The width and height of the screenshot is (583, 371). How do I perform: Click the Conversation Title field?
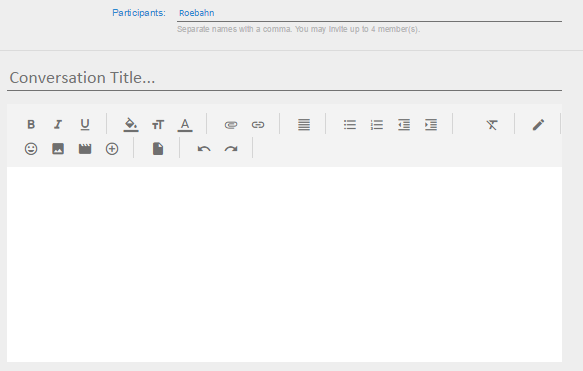coord(284,78)
